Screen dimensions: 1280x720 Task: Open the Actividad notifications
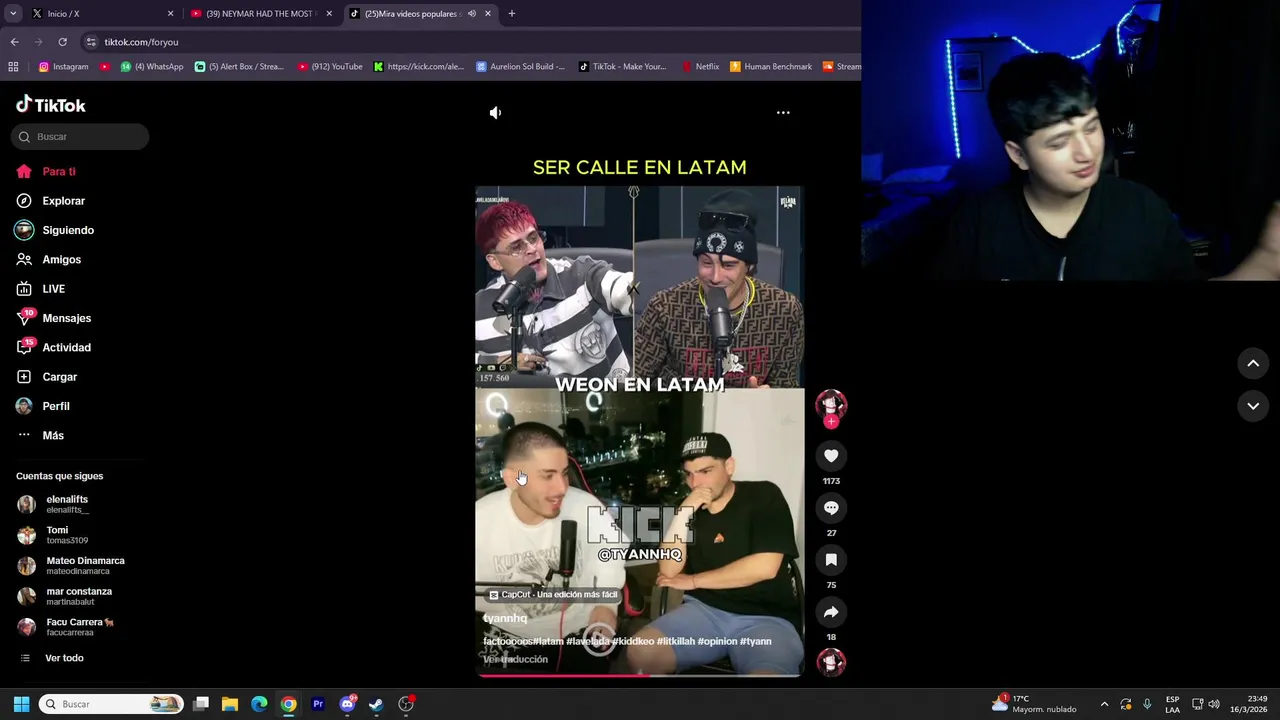54,348
